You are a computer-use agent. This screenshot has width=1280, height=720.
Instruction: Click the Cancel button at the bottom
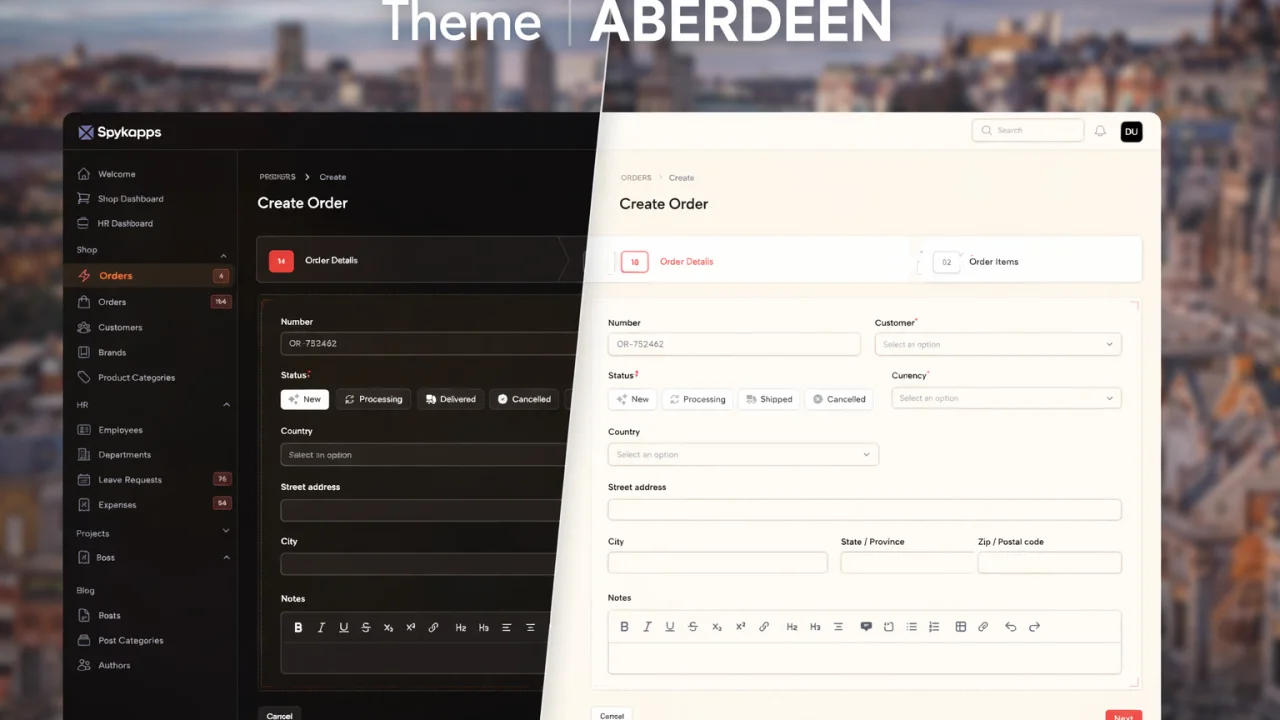click(x=611, y=715)
